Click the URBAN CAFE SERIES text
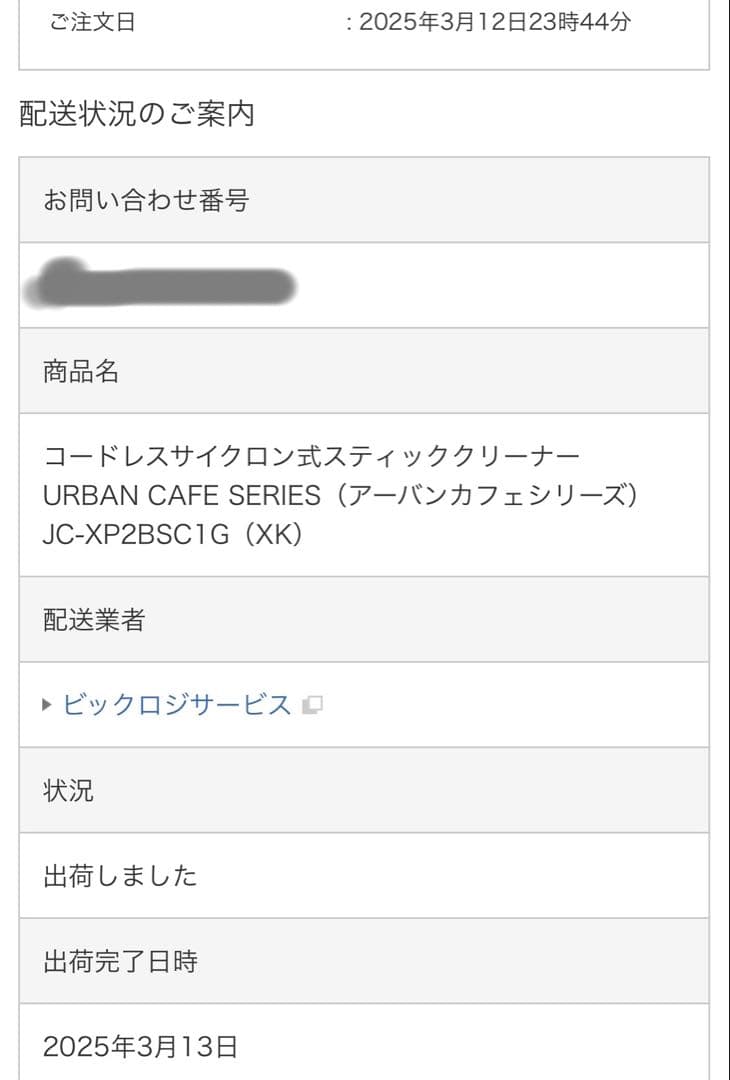Image resolution: width=730 pixels, height=1080 pixels. [x=182, y=495]
